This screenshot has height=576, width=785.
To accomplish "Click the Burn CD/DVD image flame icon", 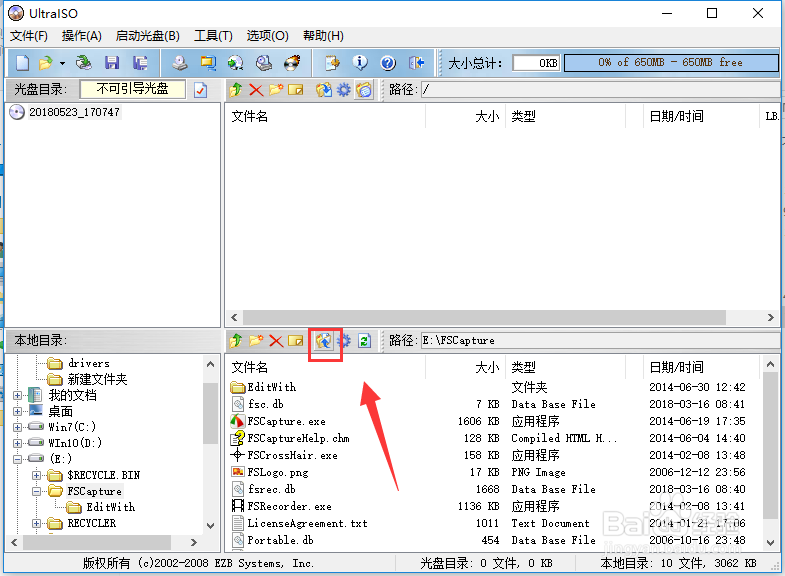I will (x=292, y=63).
